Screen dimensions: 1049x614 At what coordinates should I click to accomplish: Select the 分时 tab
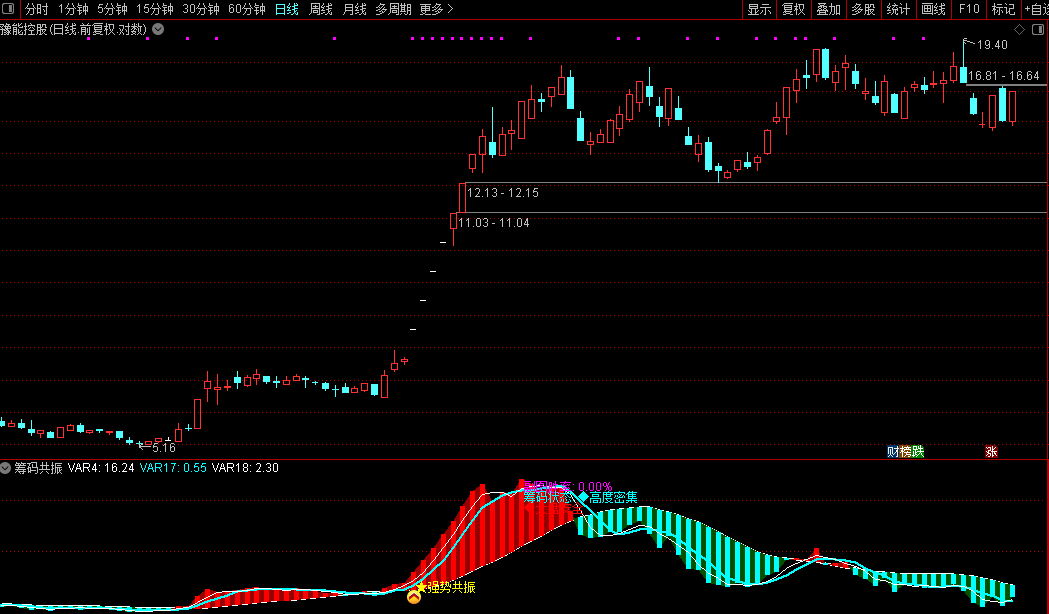37,9
